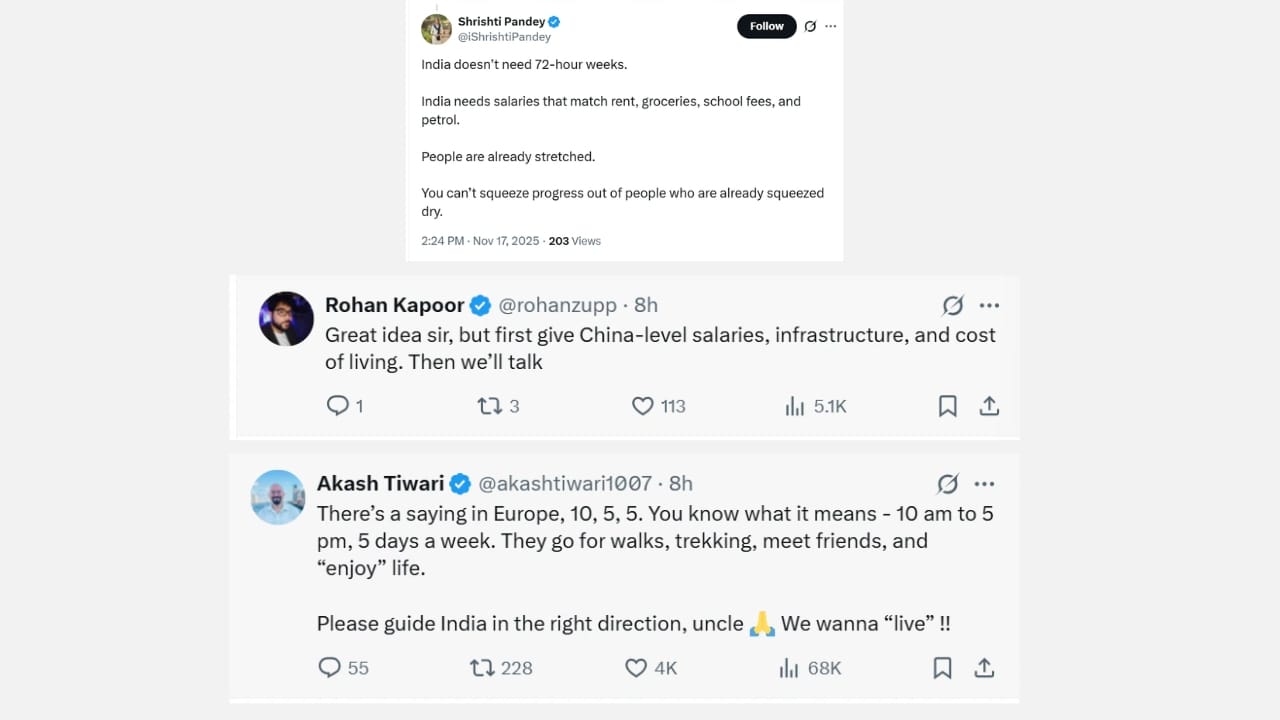Screen dimensions: 1280x720
Task: Like Rohan Kapoor's tweet
Action: coord(642,405)
